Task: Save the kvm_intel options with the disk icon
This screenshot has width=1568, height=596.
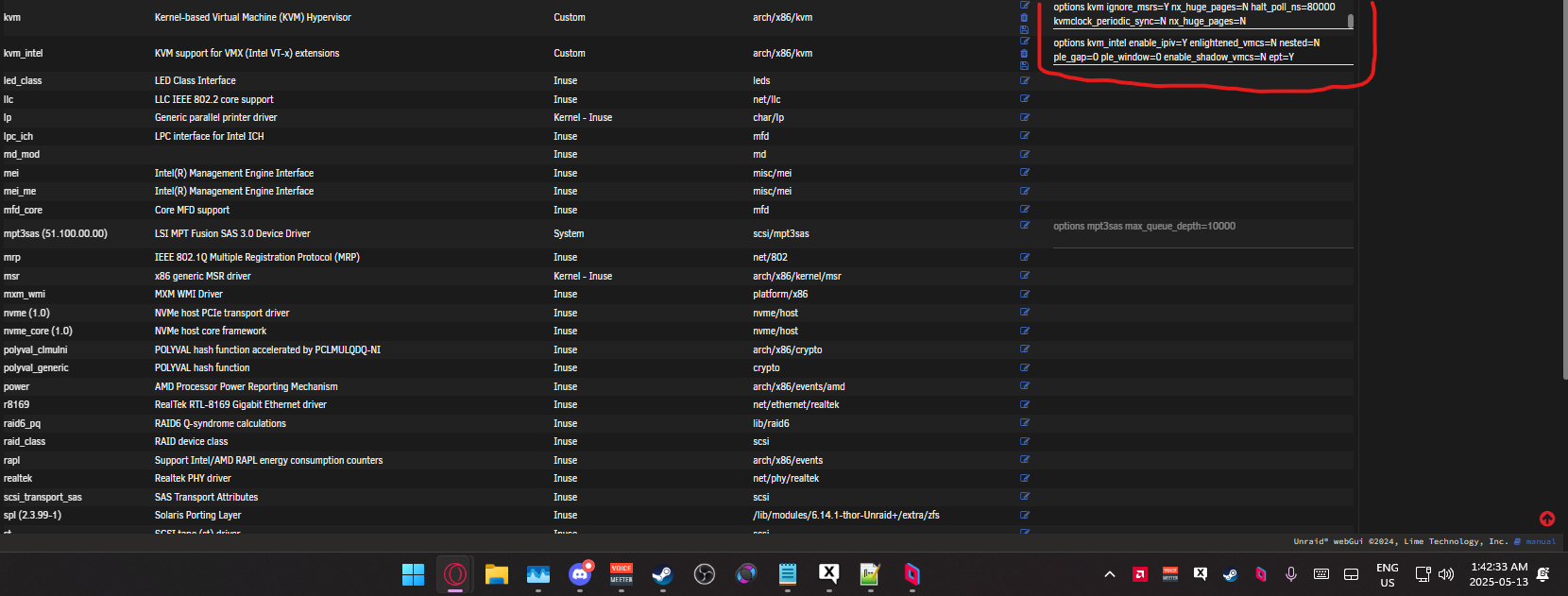Action: click(x=1025, y=65)
